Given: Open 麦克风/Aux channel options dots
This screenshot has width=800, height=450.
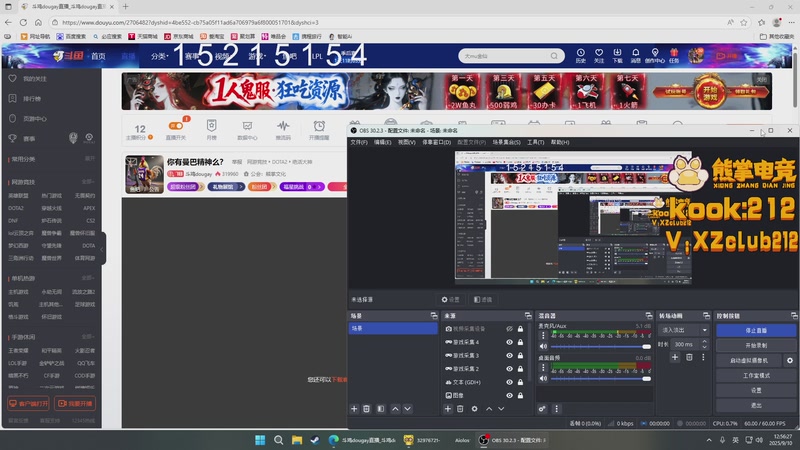Looking at the screenshot, I should [543, 335].
